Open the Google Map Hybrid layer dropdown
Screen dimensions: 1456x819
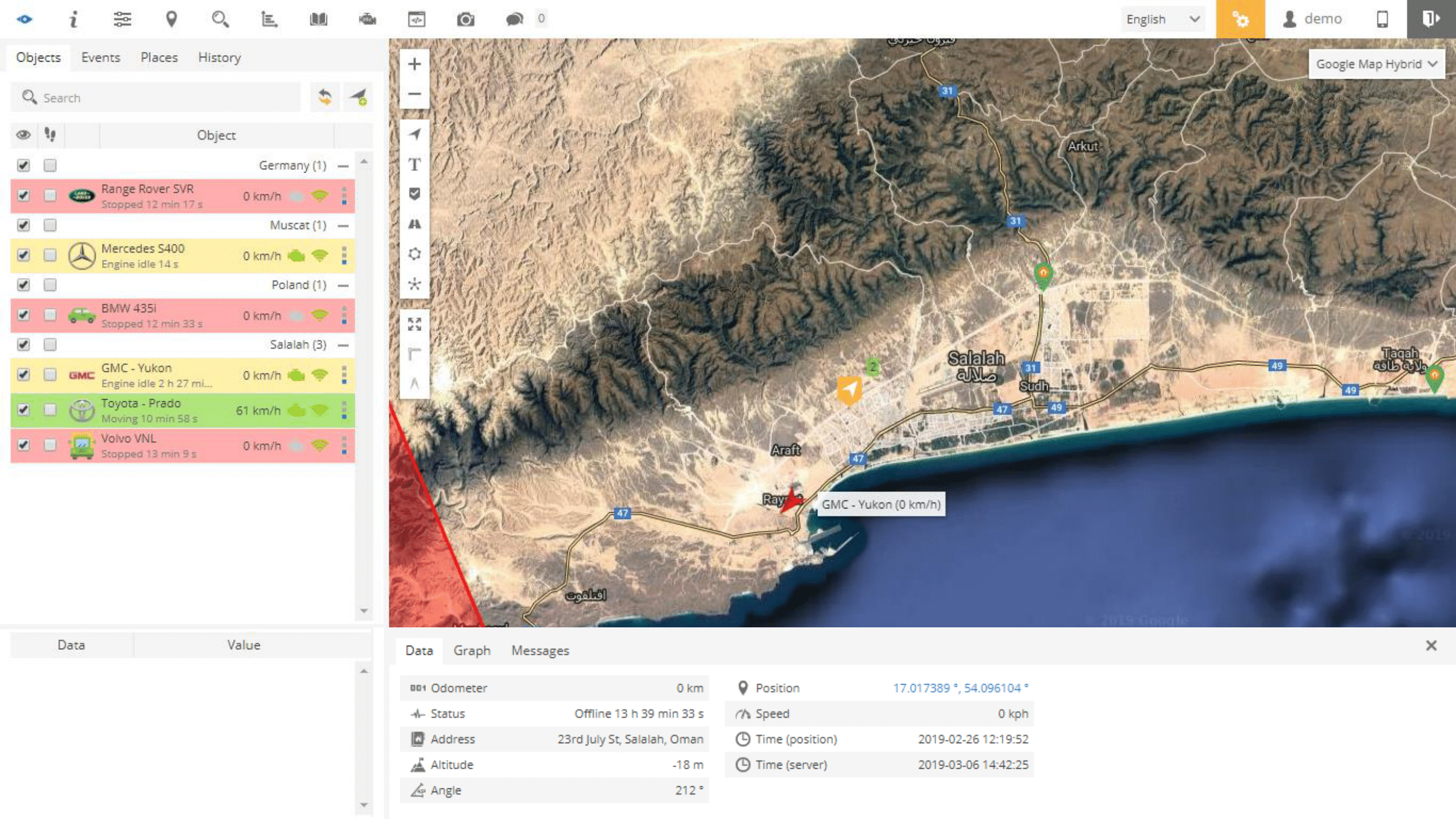click(1376, 64)
